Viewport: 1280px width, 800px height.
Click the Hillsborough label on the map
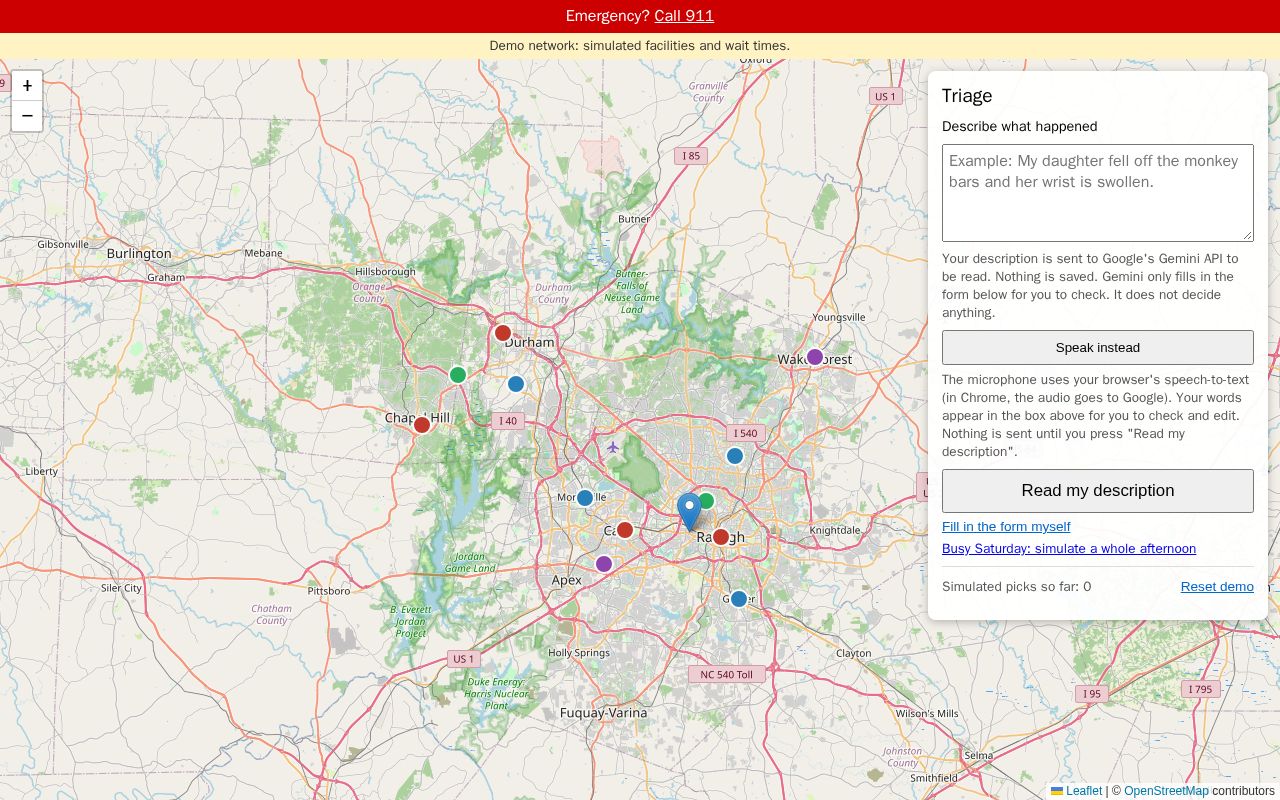coord(385,272)
